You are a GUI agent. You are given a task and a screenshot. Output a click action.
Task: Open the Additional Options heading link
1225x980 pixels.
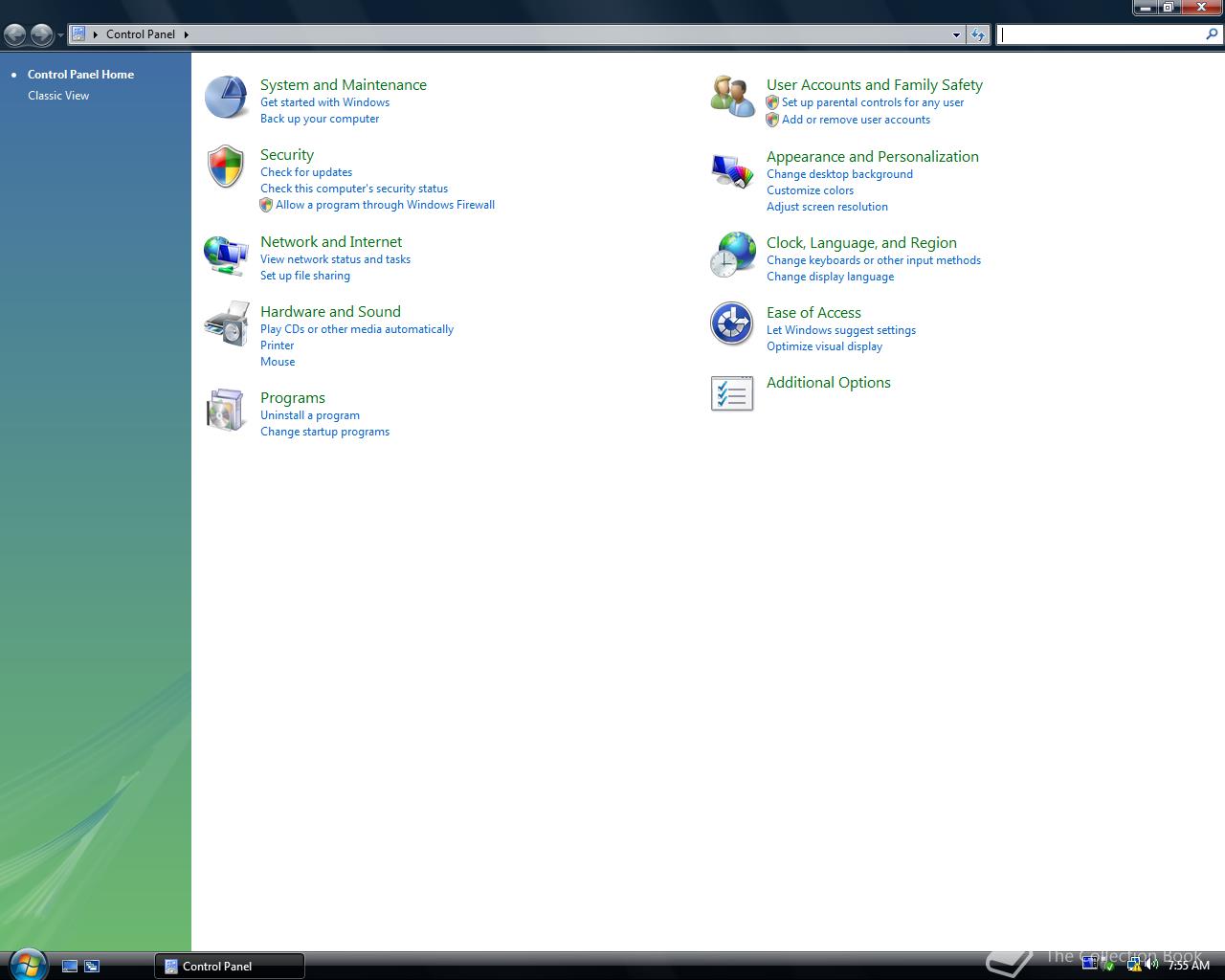(x=829, y=382)
